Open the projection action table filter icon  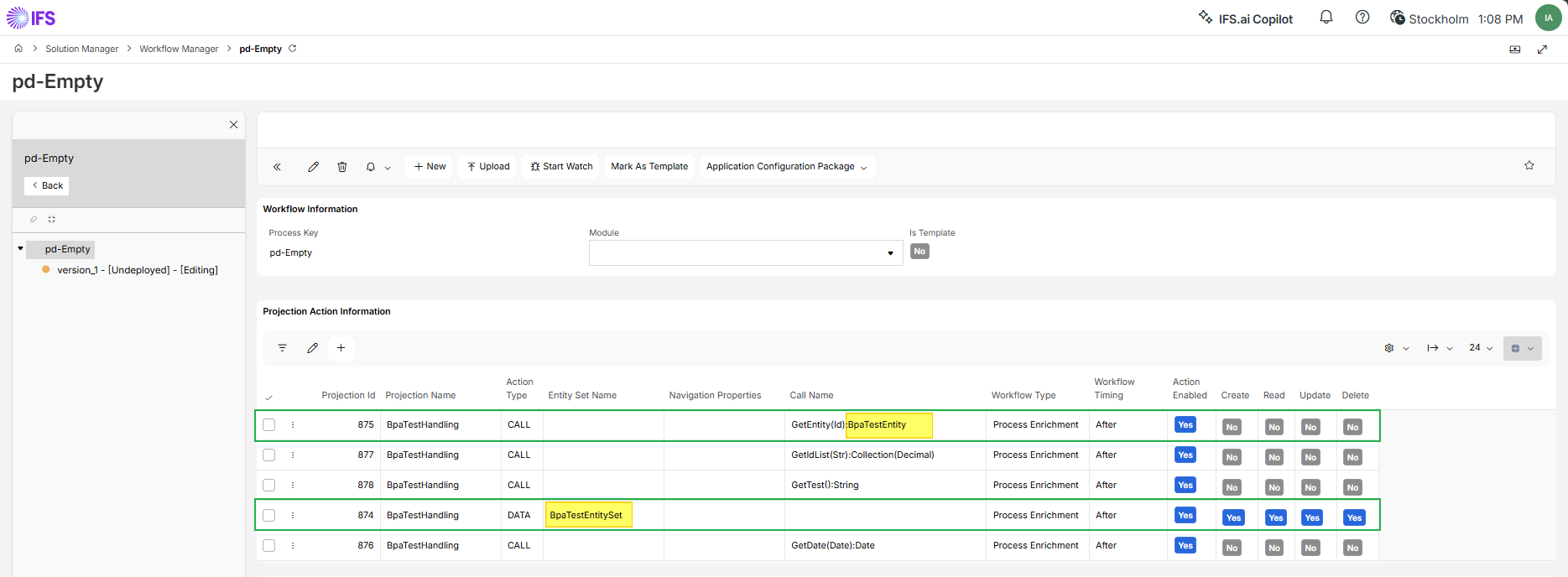click(x=283, y=348)
